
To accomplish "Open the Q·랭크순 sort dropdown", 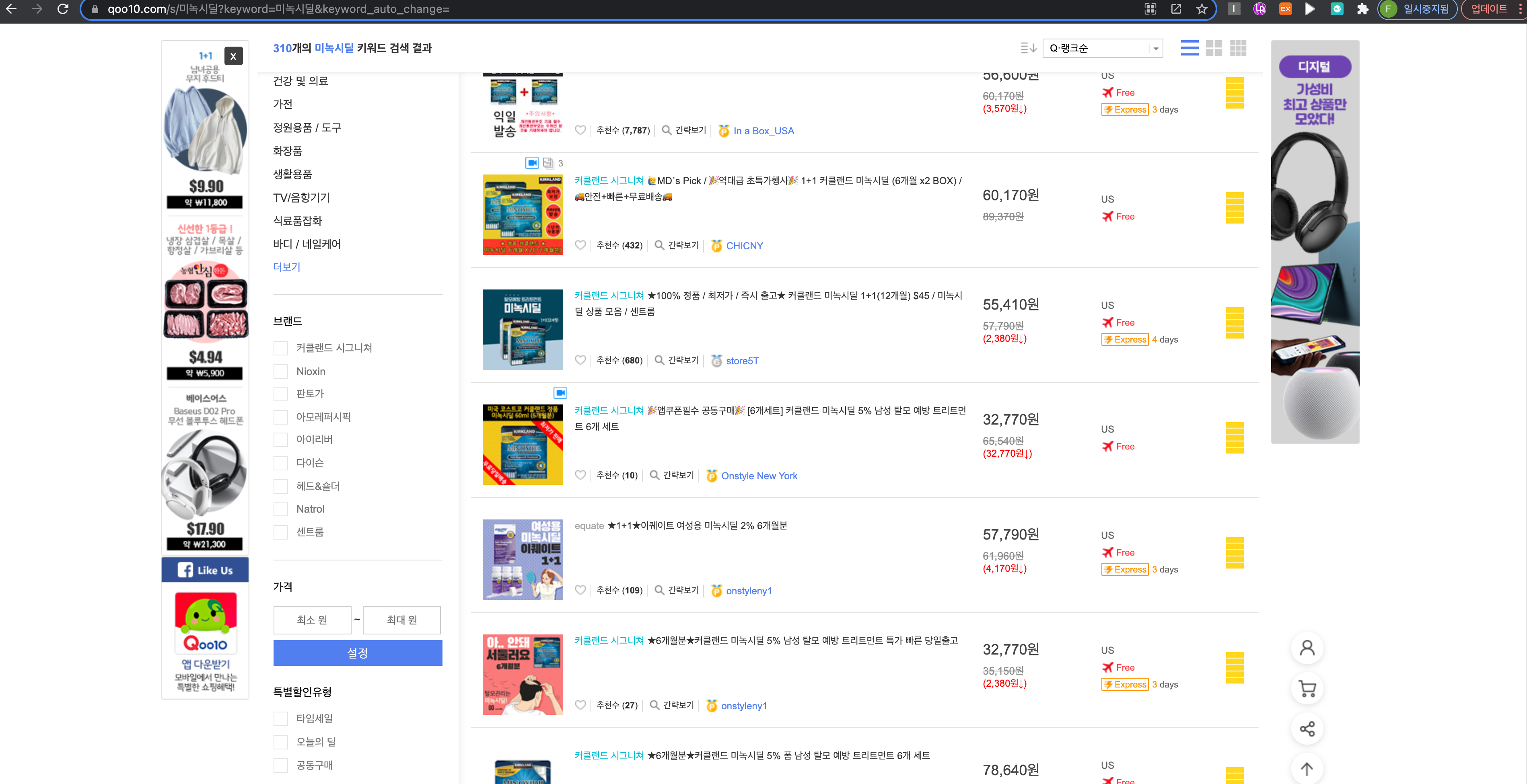I will [1103, 48].
